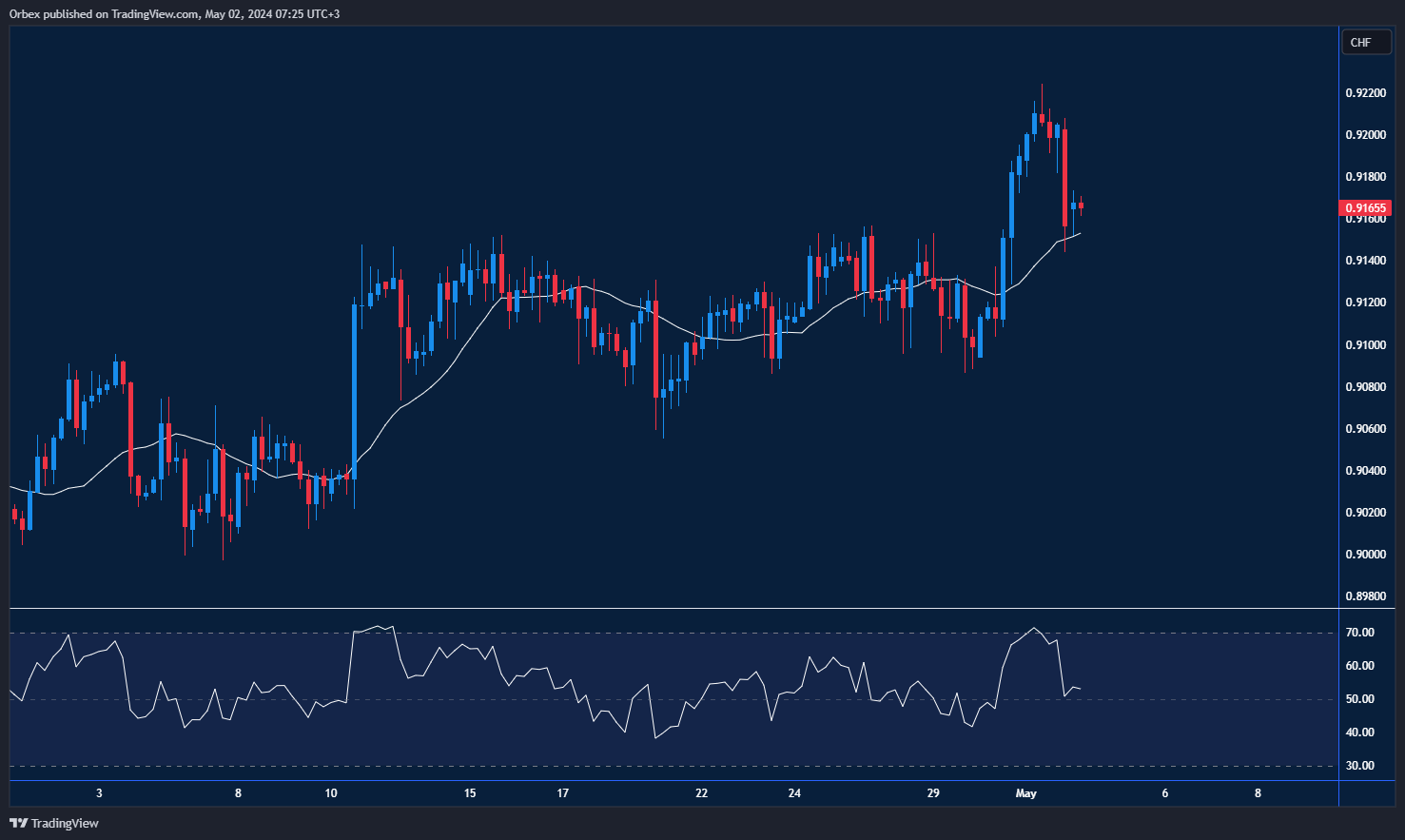Select the 29 date label on the time axis
This screenshot has height=840, width=1405.
click(933, 793)
